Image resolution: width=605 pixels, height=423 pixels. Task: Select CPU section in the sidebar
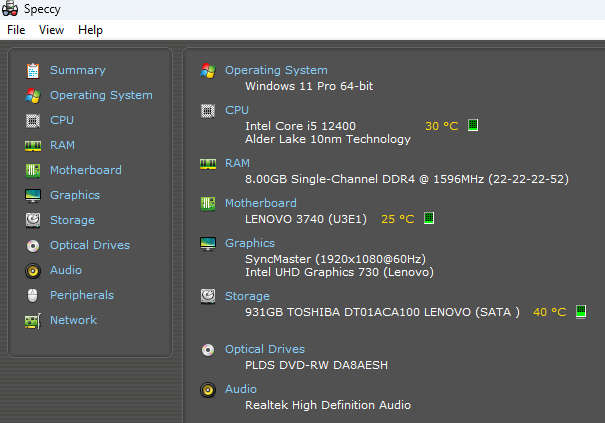(62, 120)
